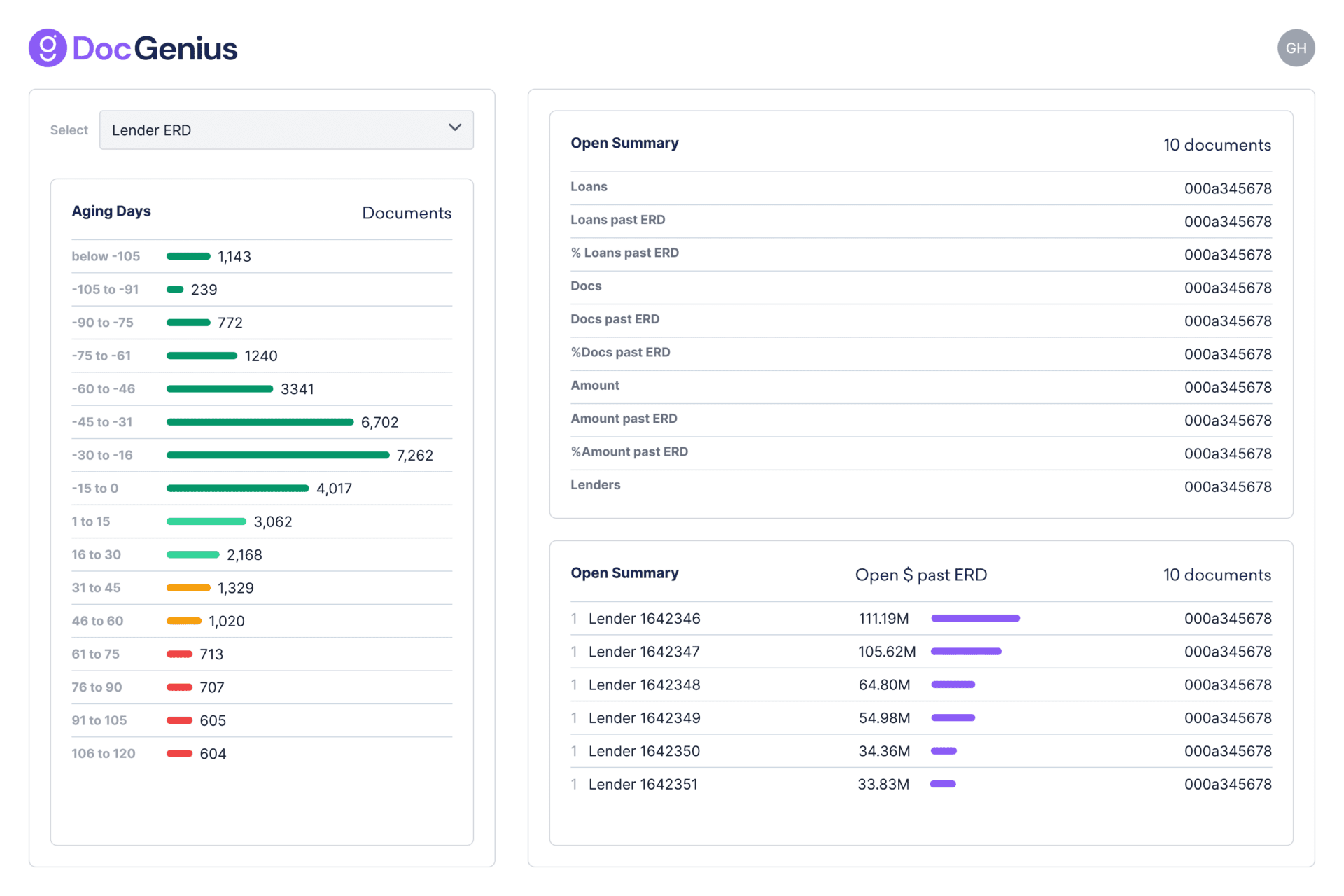Click the Loans past ERD row value
Image resolution: width=1344 pixels, height=896 pixels.
1228,221
